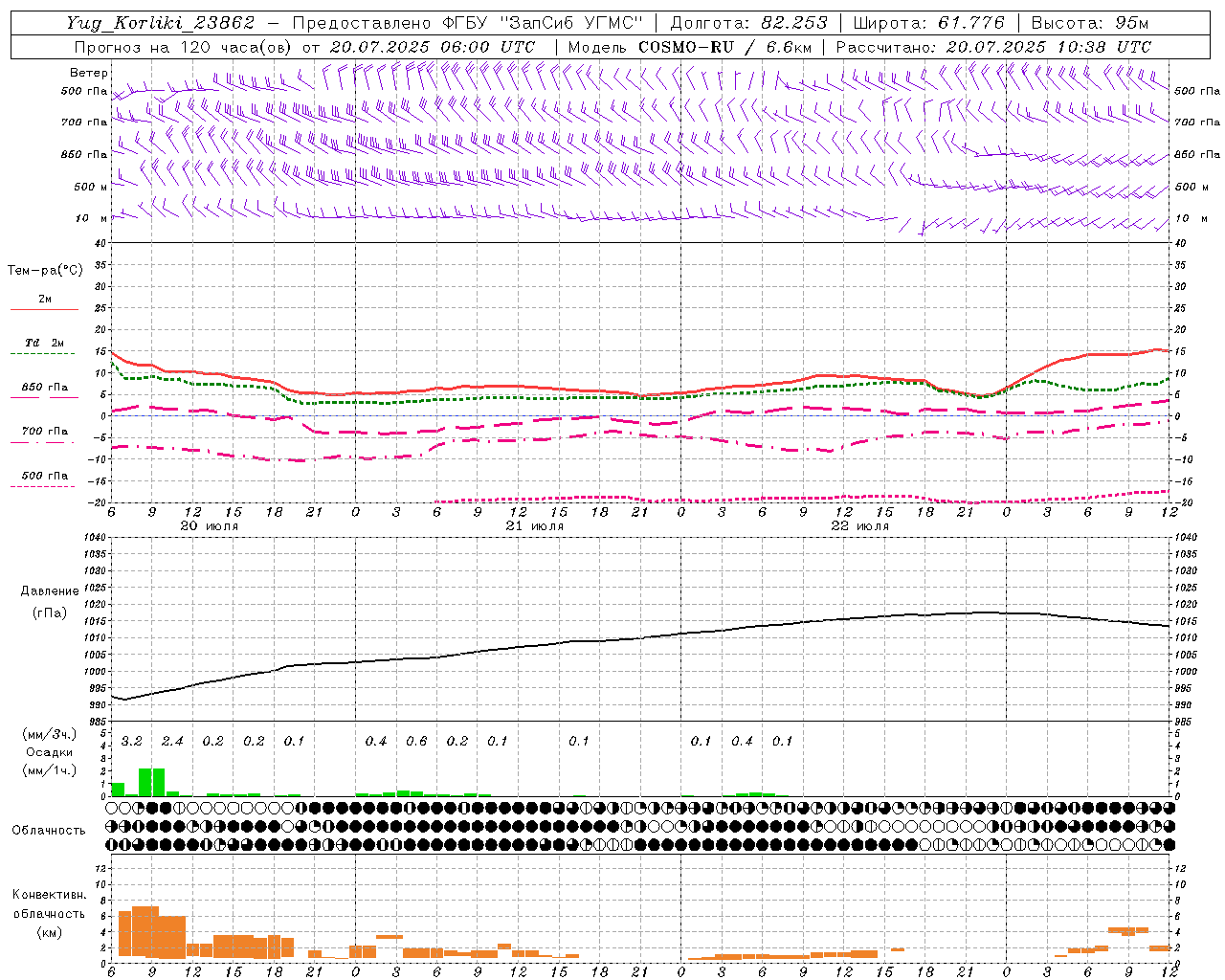Click the 500 м wind level label at left
Viewport: 1225px width, 980px height.
(x=91, y=187)
